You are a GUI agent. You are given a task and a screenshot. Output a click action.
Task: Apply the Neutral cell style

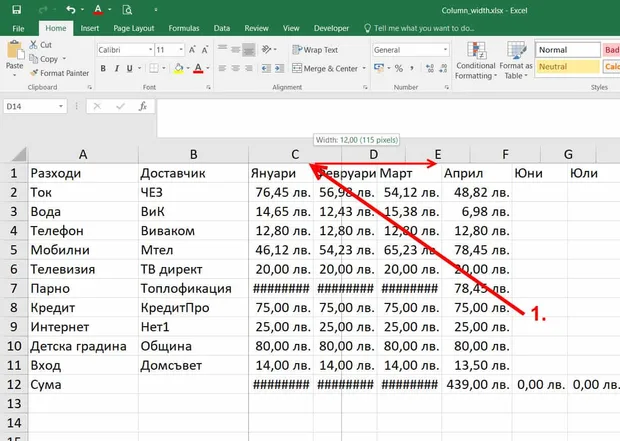tap(568, 67)
